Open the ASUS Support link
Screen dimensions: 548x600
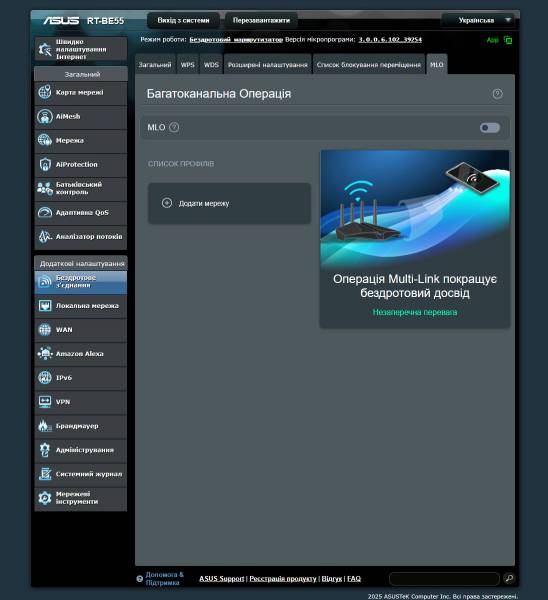222,579
